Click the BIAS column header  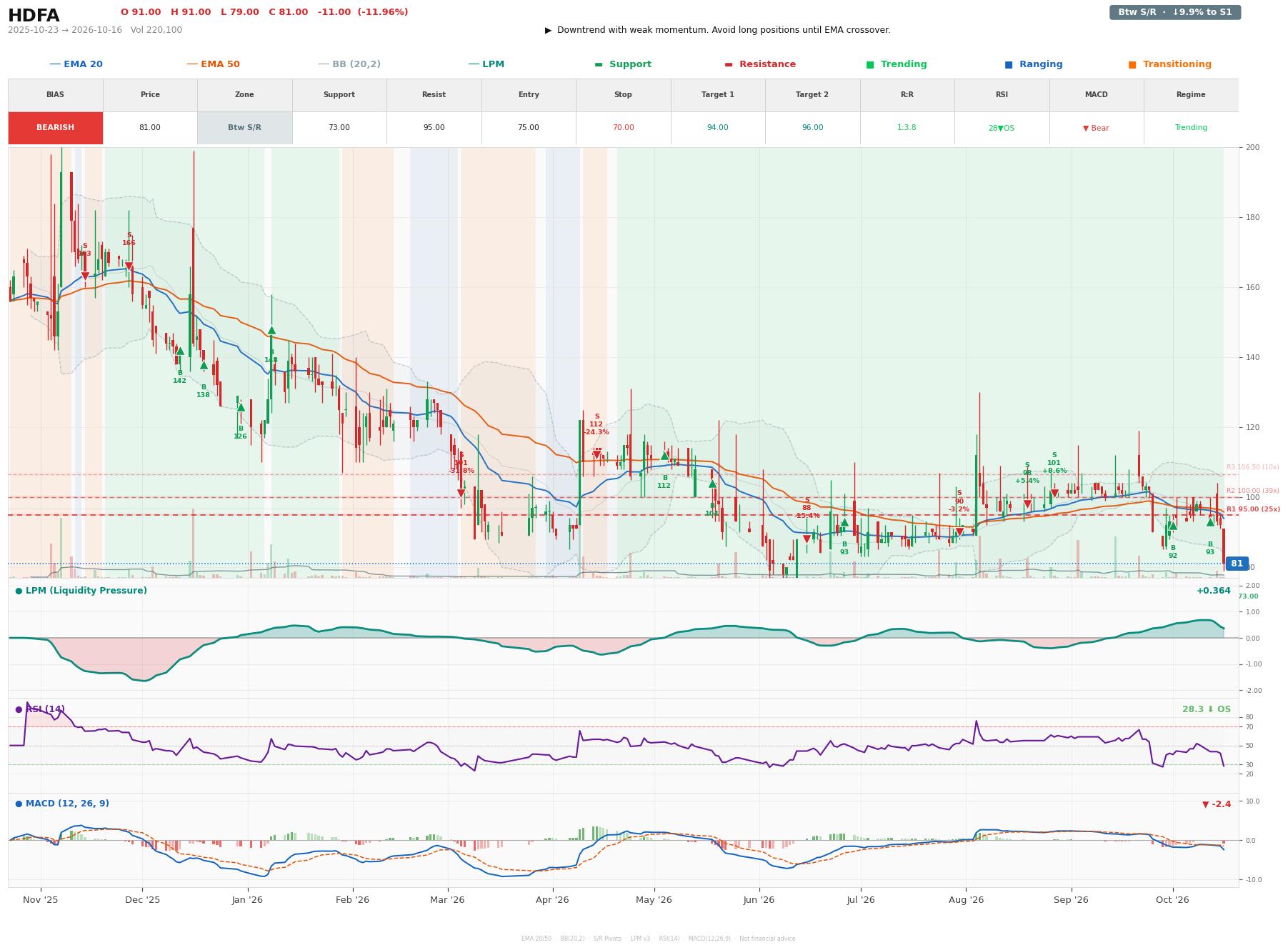[x=55, y=95]
